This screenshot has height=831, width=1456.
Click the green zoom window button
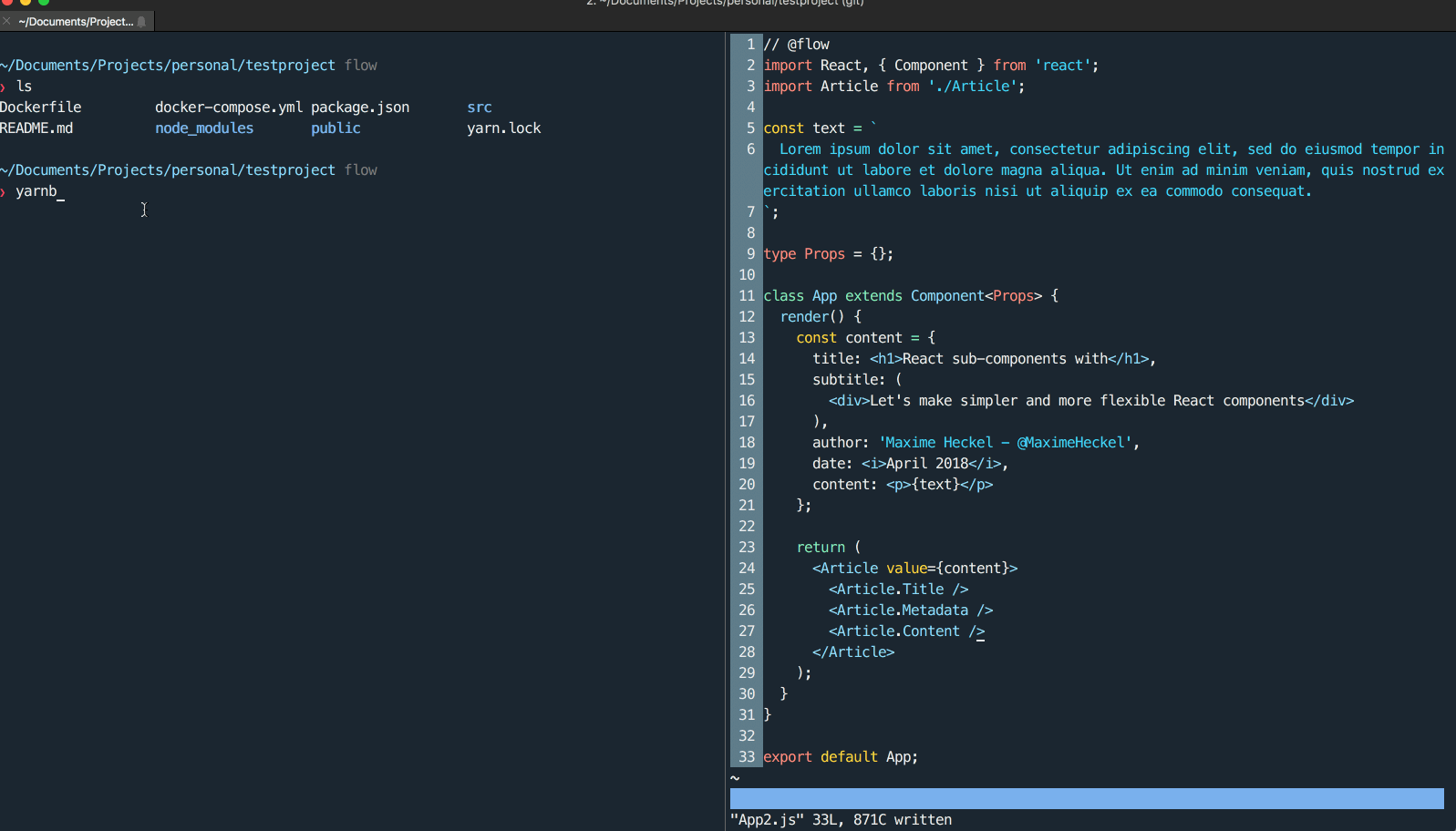(44, 2)
